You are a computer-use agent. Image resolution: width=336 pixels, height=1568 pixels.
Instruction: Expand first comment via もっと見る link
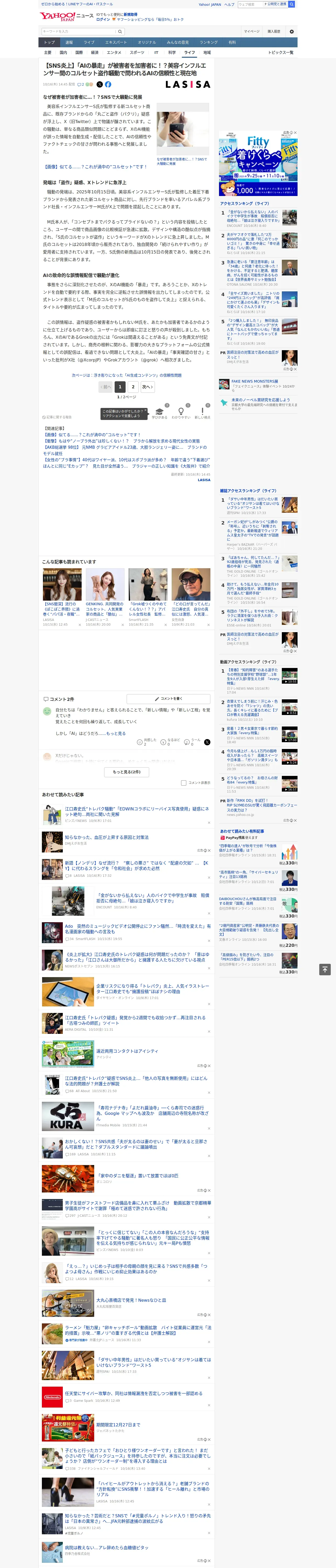[x=116, y=734]
